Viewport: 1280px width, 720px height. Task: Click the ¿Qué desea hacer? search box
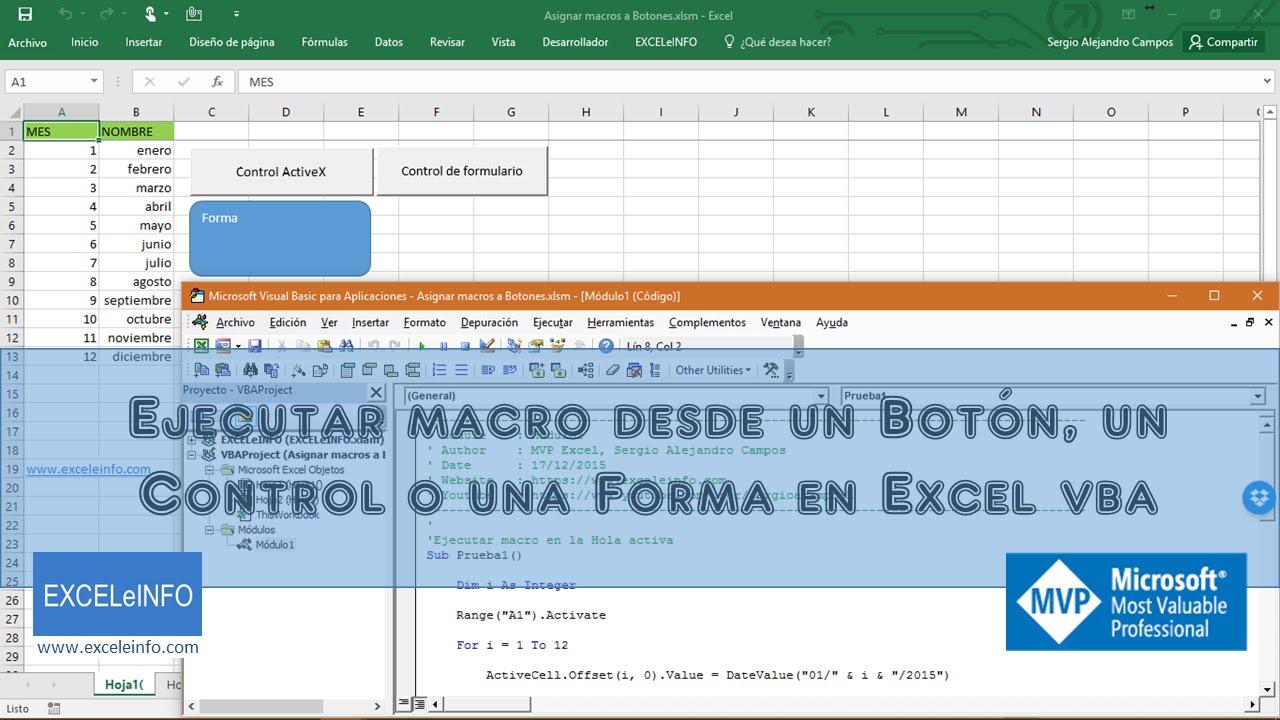(777, 42)
